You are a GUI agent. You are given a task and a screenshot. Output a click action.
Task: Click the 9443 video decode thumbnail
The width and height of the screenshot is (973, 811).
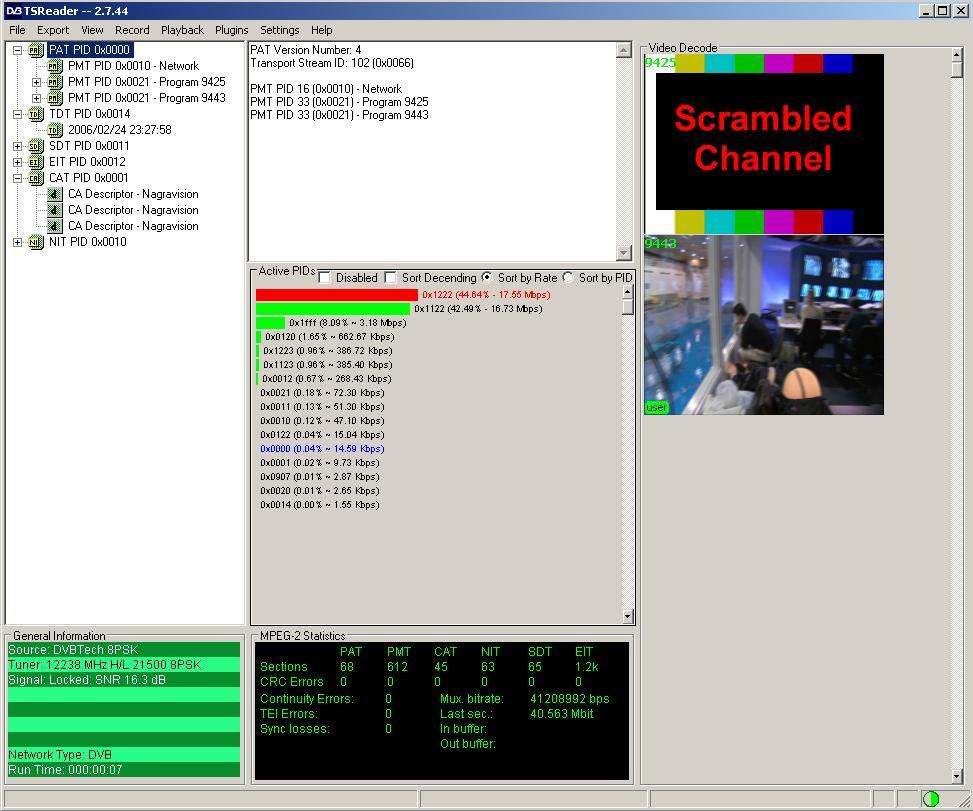[x=764, y=325]
